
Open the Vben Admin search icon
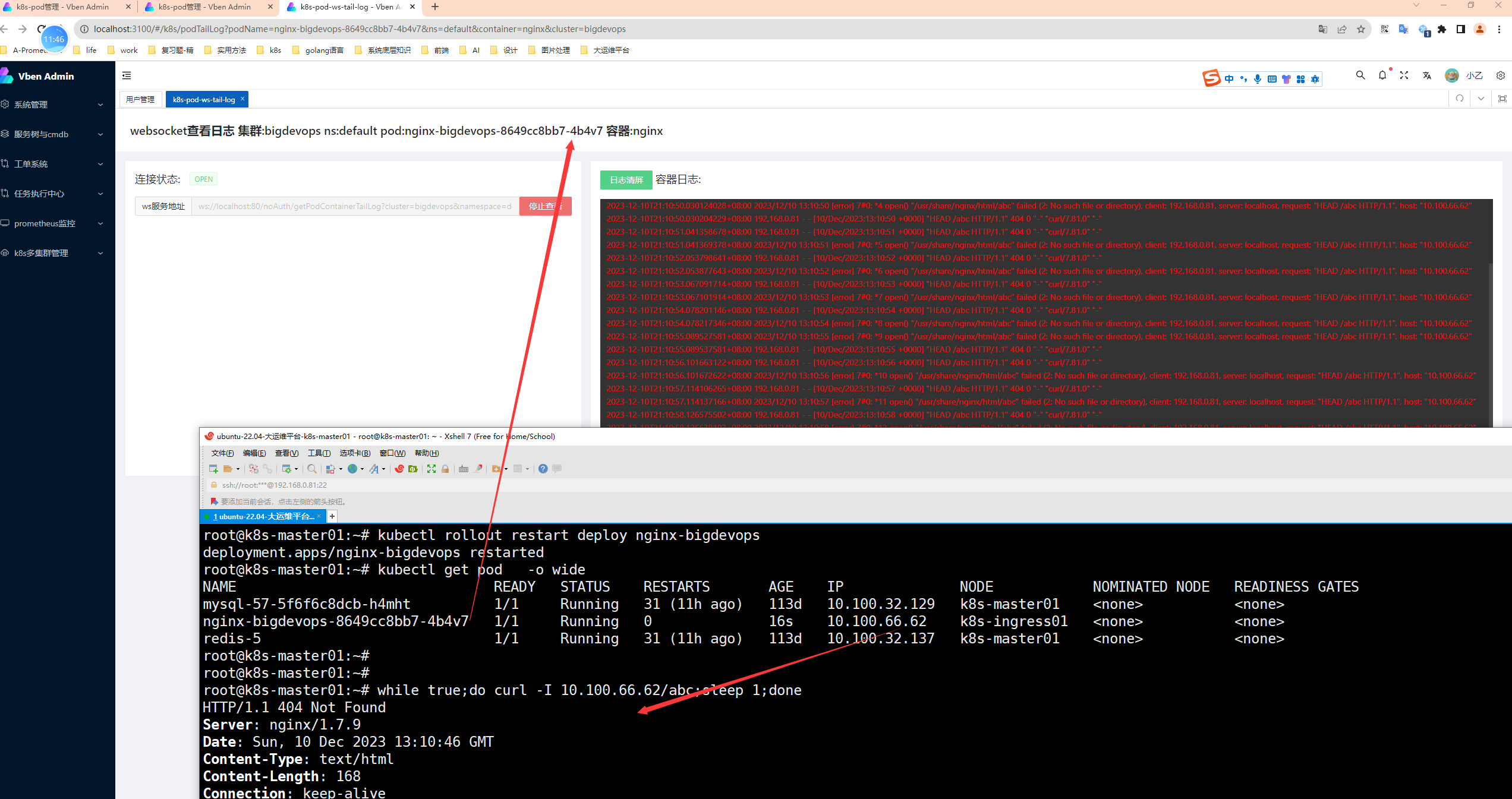pos(1360,75)
